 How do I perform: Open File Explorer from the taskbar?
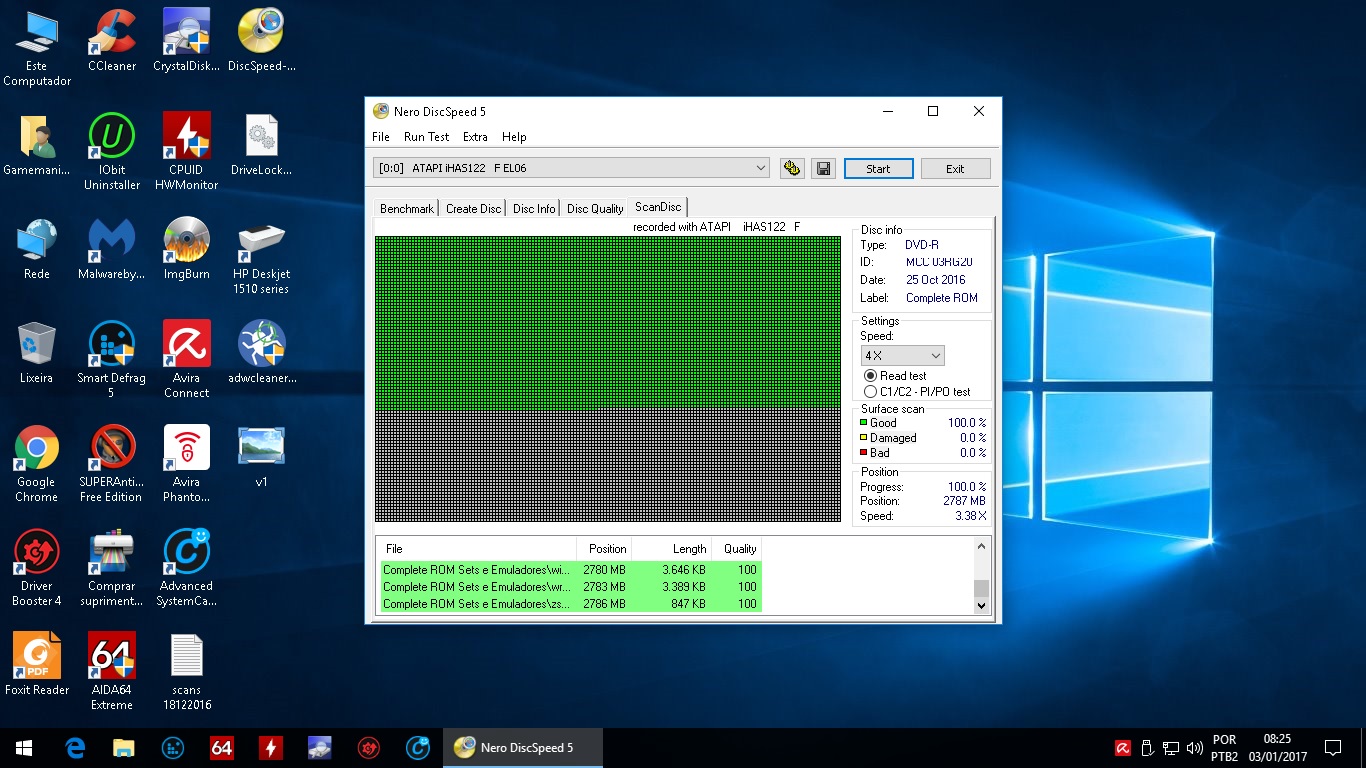[x=124, y=747]
